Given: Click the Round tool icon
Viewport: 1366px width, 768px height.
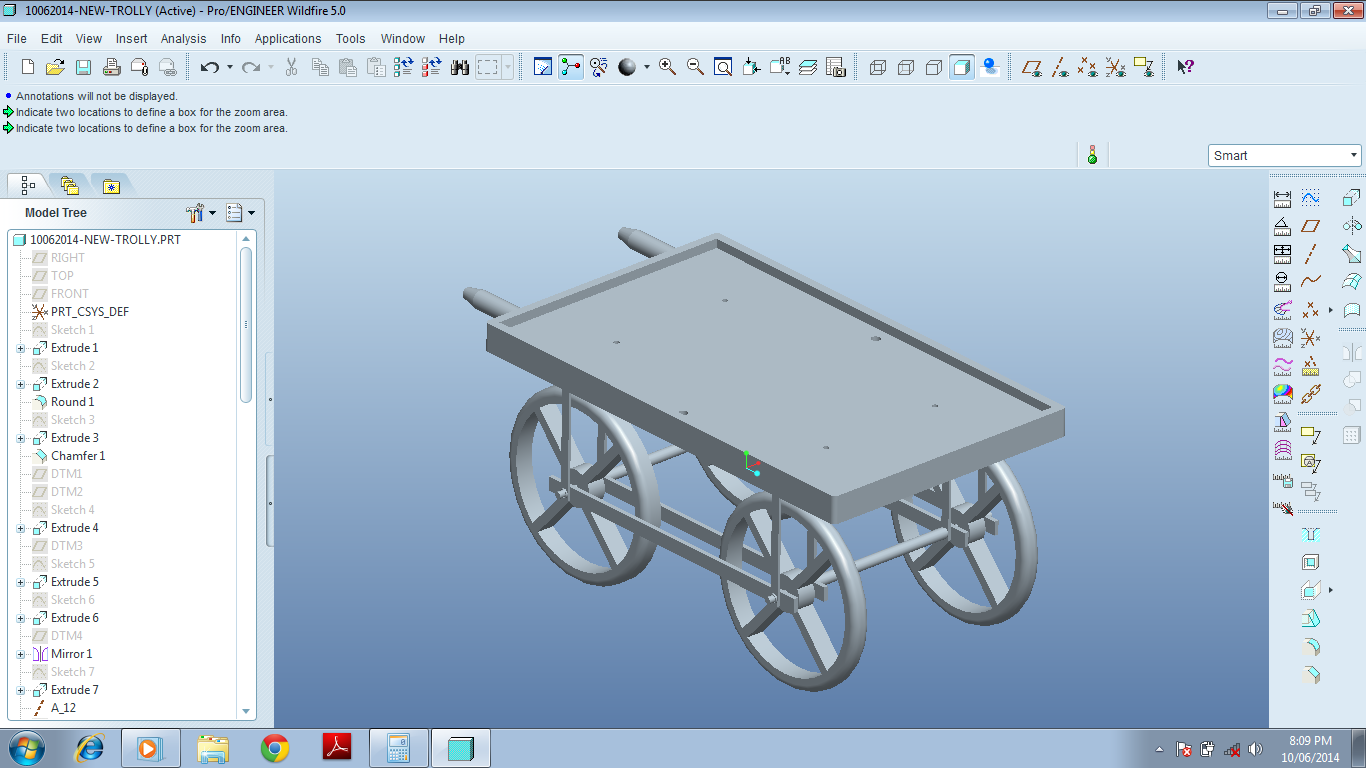Looking at the screenshot, I should click(x=1311, y=647).
